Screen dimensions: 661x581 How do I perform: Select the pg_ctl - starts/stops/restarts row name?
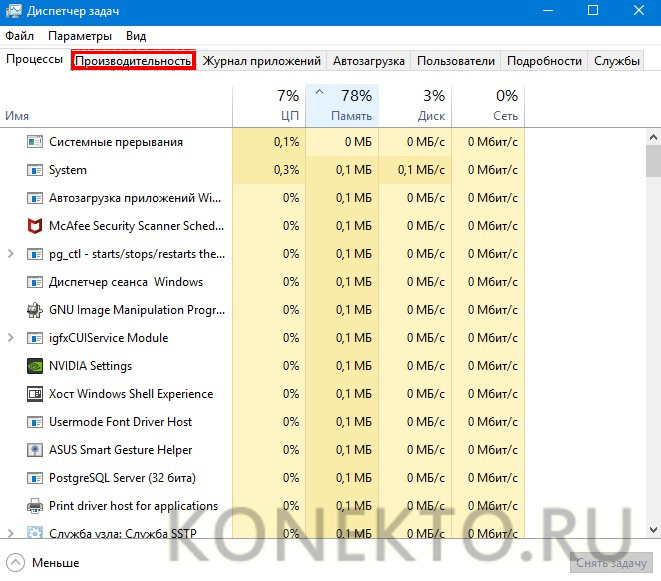click(x=137, y=254)
